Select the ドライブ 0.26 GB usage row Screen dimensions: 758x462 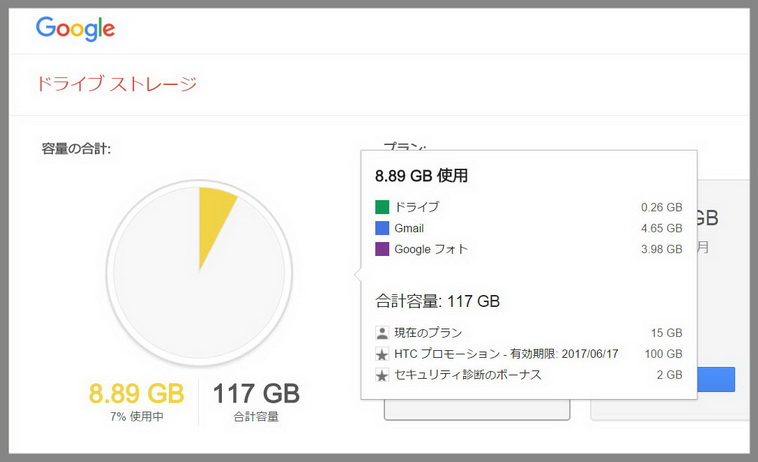pos(528,207)
